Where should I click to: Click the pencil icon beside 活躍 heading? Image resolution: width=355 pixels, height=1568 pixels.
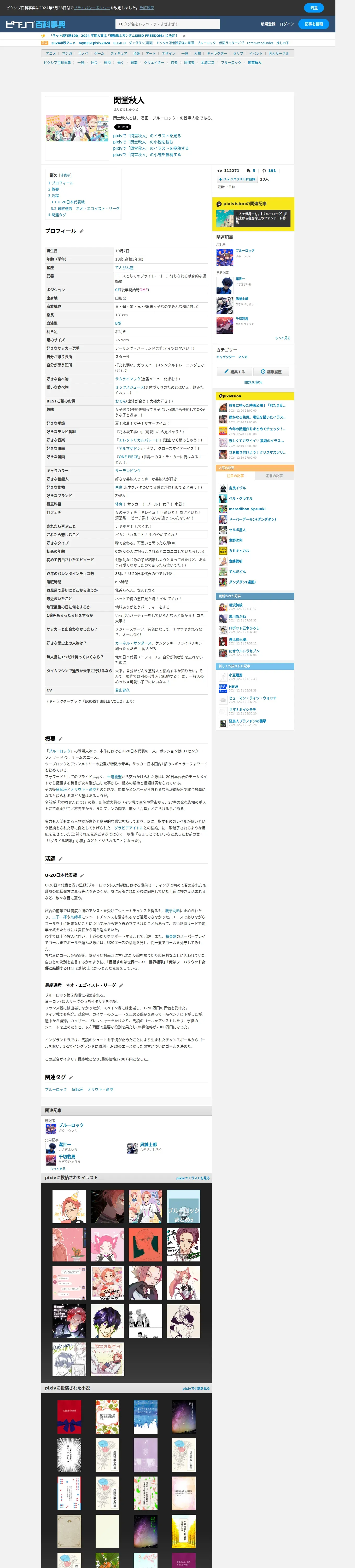pyautogui.click(x=61, y=859)
